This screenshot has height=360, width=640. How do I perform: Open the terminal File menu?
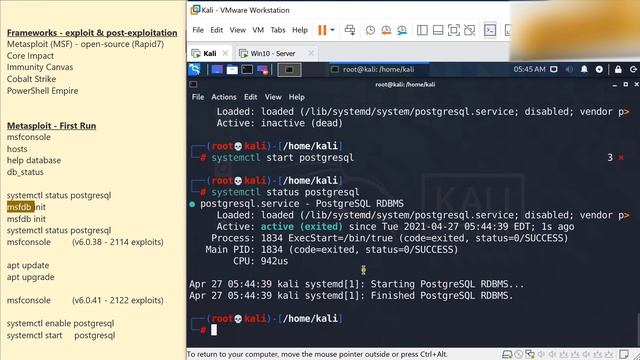pos(198,97)
